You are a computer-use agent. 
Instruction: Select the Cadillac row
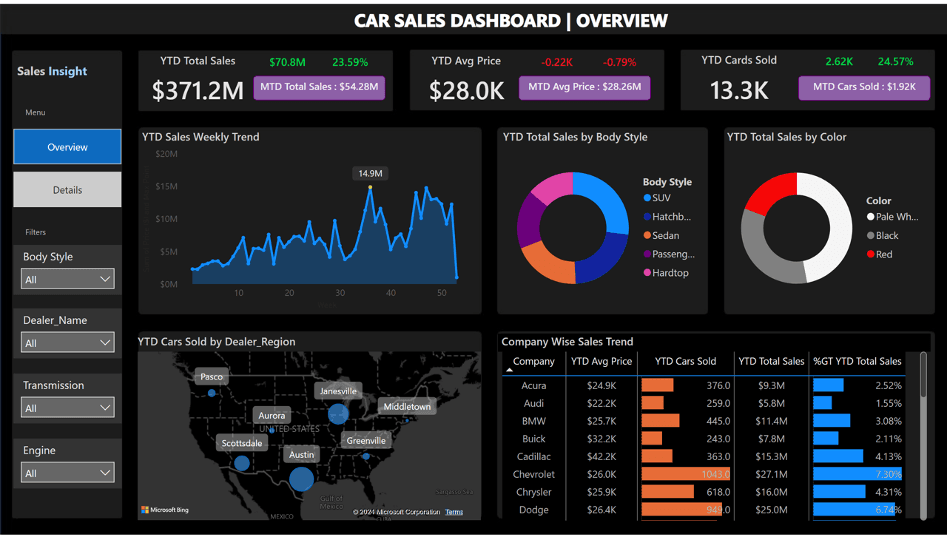click(x=702, y=457)
